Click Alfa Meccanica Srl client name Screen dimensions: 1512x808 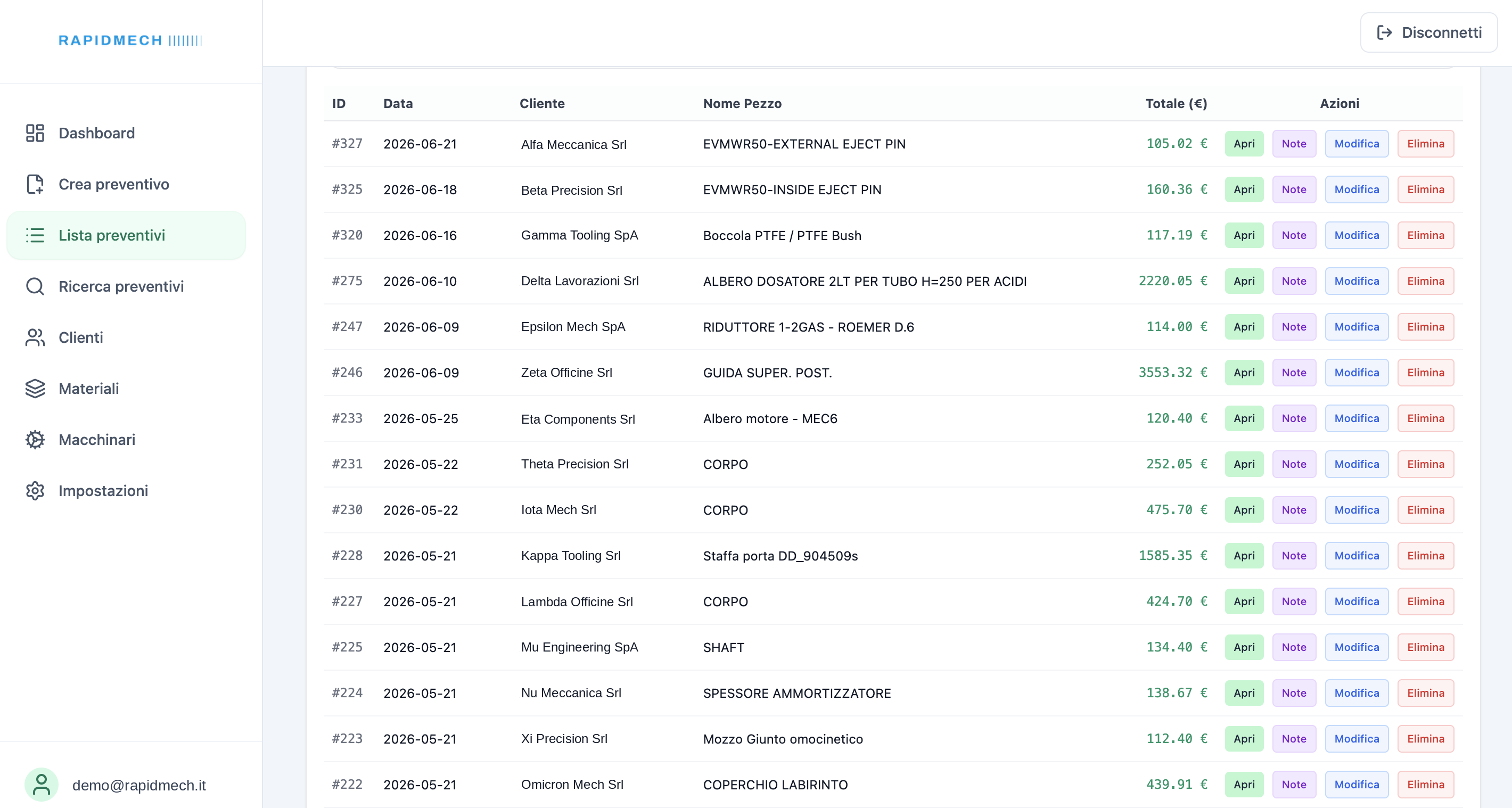[573, 144]
